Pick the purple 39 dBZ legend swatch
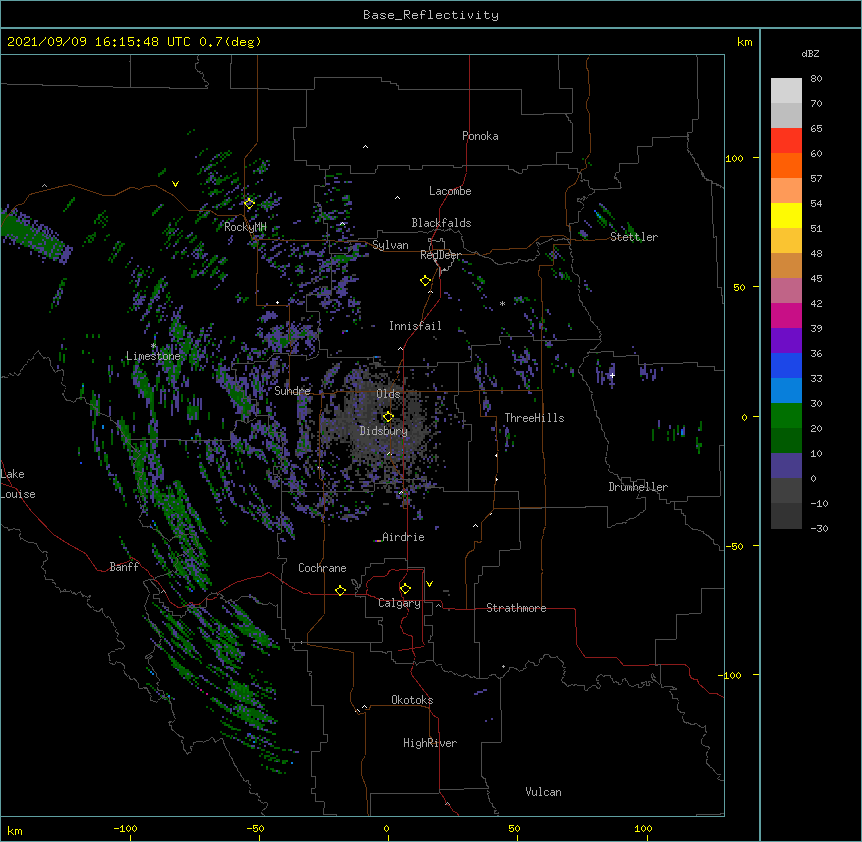Image resolution: width=862 pixels, height=842 pixels. (x=786, y=341)
